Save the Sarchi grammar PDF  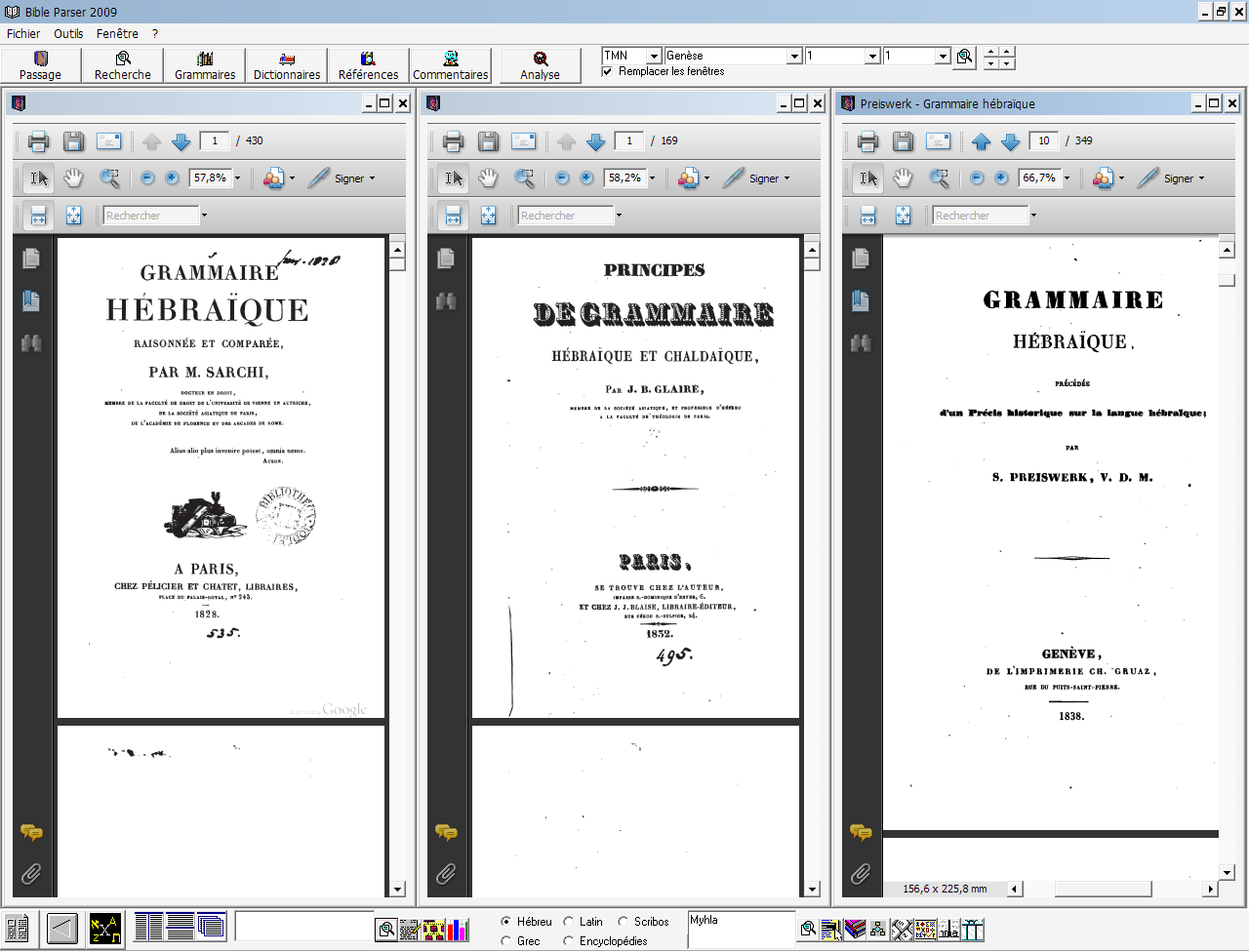(x=73, y=141)
